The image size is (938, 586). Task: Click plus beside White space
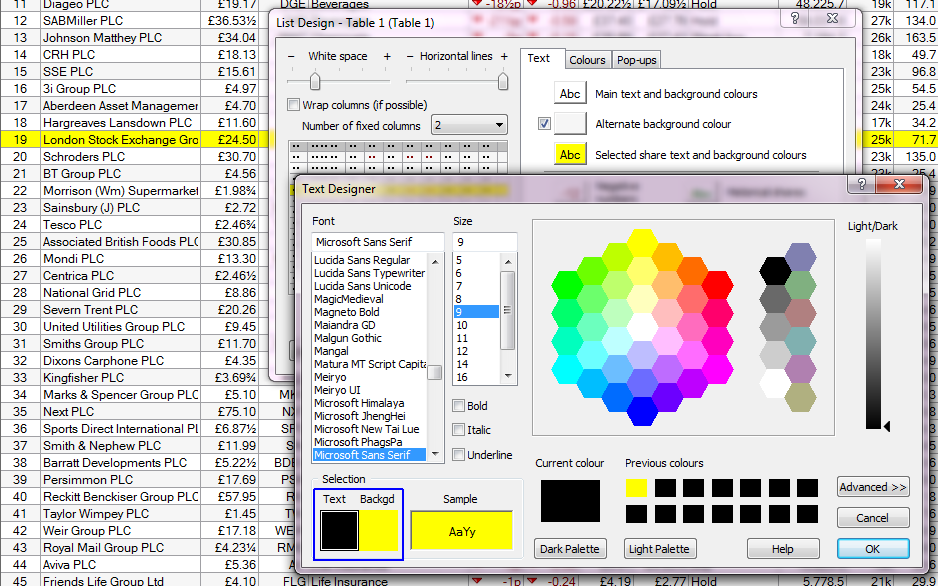pyautogui.click(x=387, y=56)
